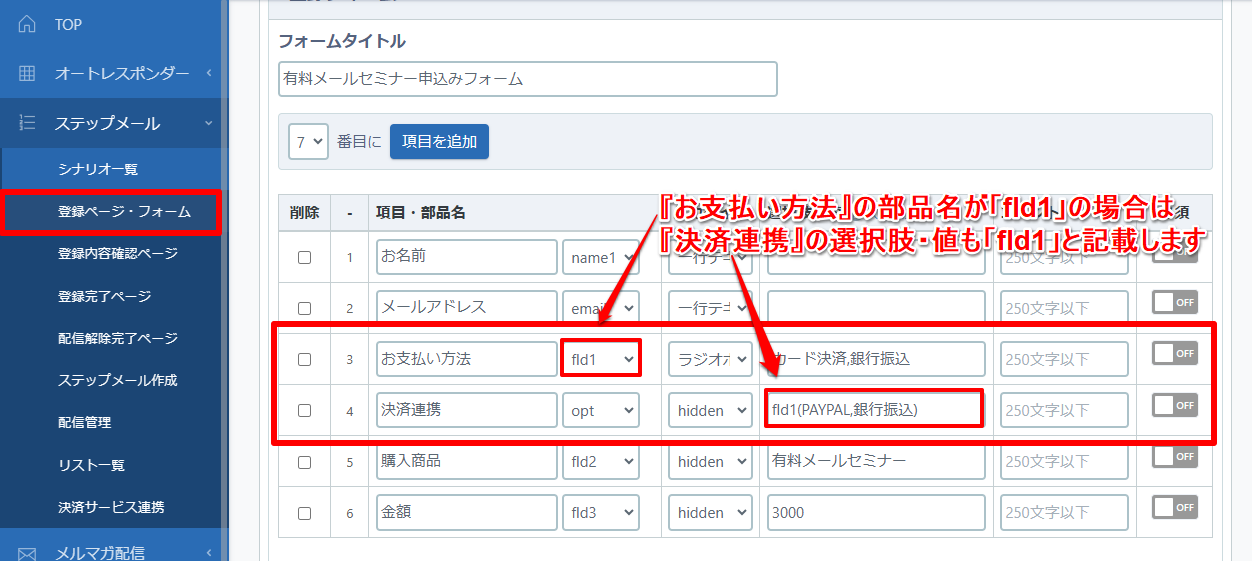Check the delete box for お名前 row
This screenshot has width=1252, height=561.
(x=304, y=257)
